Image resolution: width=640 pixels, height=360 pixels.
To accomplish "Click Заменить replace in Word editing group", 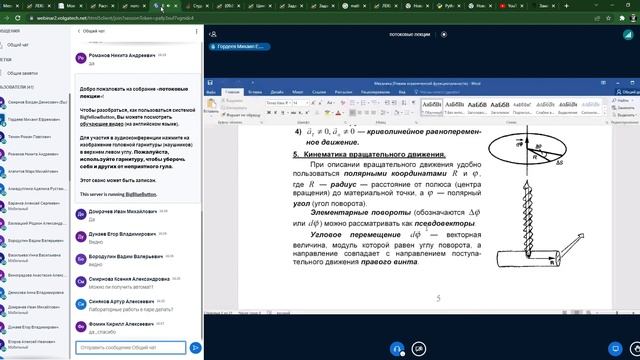I will tap(624, 108).
